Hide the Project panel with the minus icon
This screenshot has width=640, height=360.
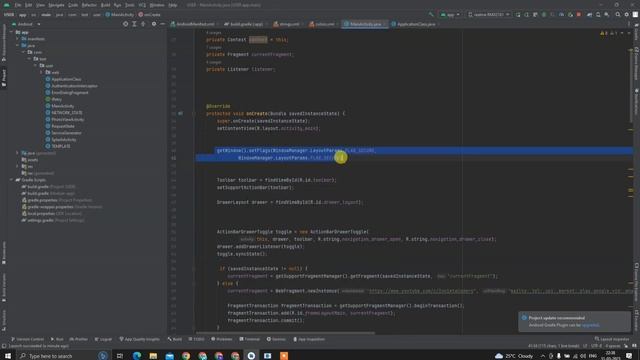coord(162,24)
